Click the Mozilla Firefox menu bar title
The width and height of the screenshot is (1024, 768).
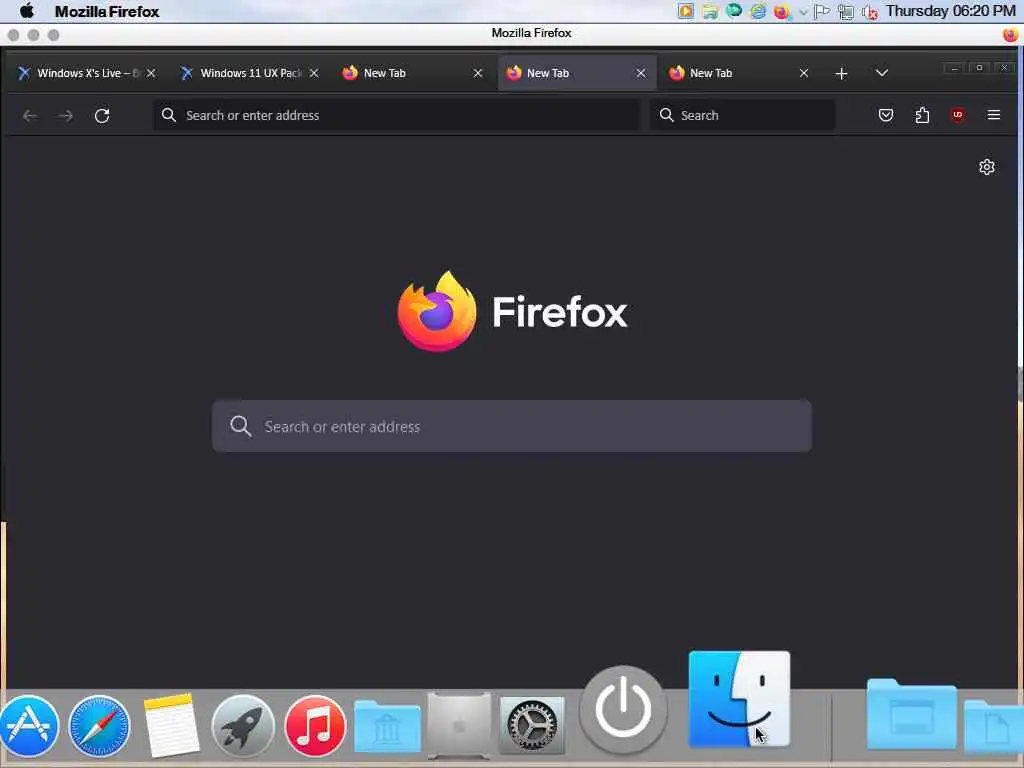point(107,12)
